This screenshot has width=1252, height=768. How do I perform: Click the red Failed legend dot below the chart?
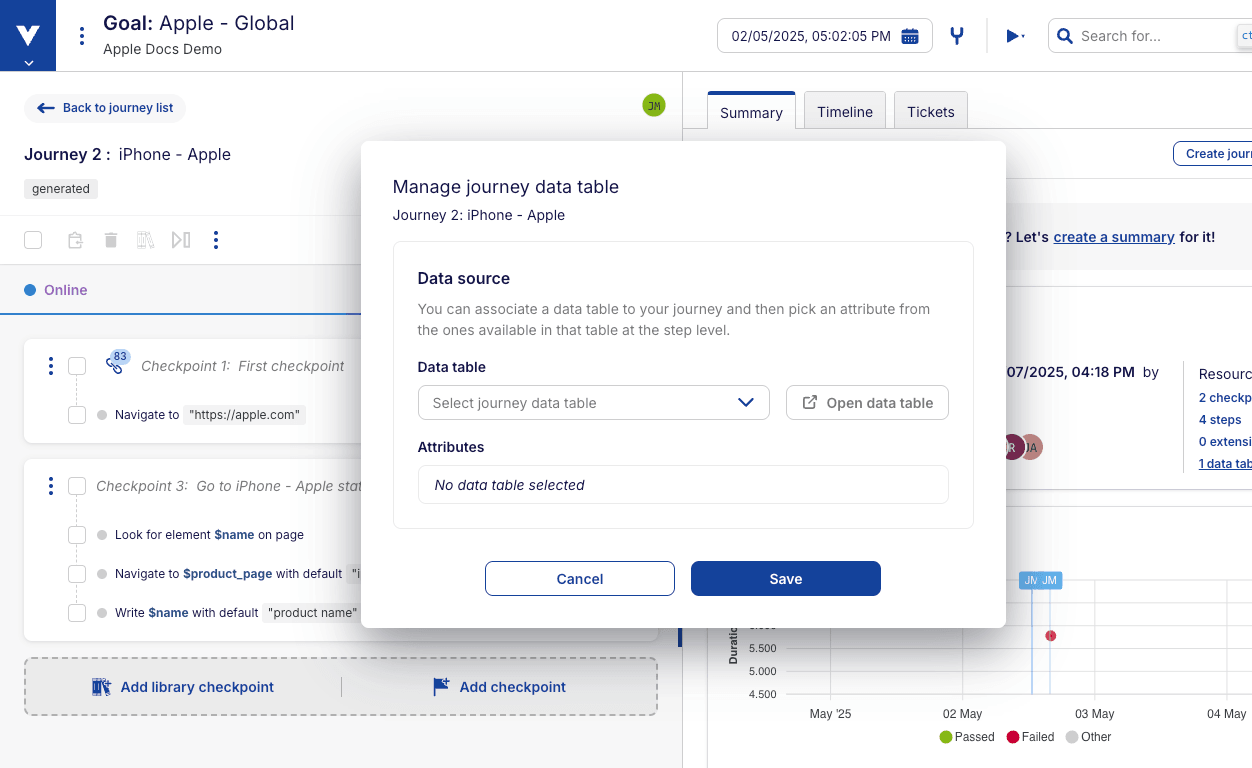coord(1012,737)
